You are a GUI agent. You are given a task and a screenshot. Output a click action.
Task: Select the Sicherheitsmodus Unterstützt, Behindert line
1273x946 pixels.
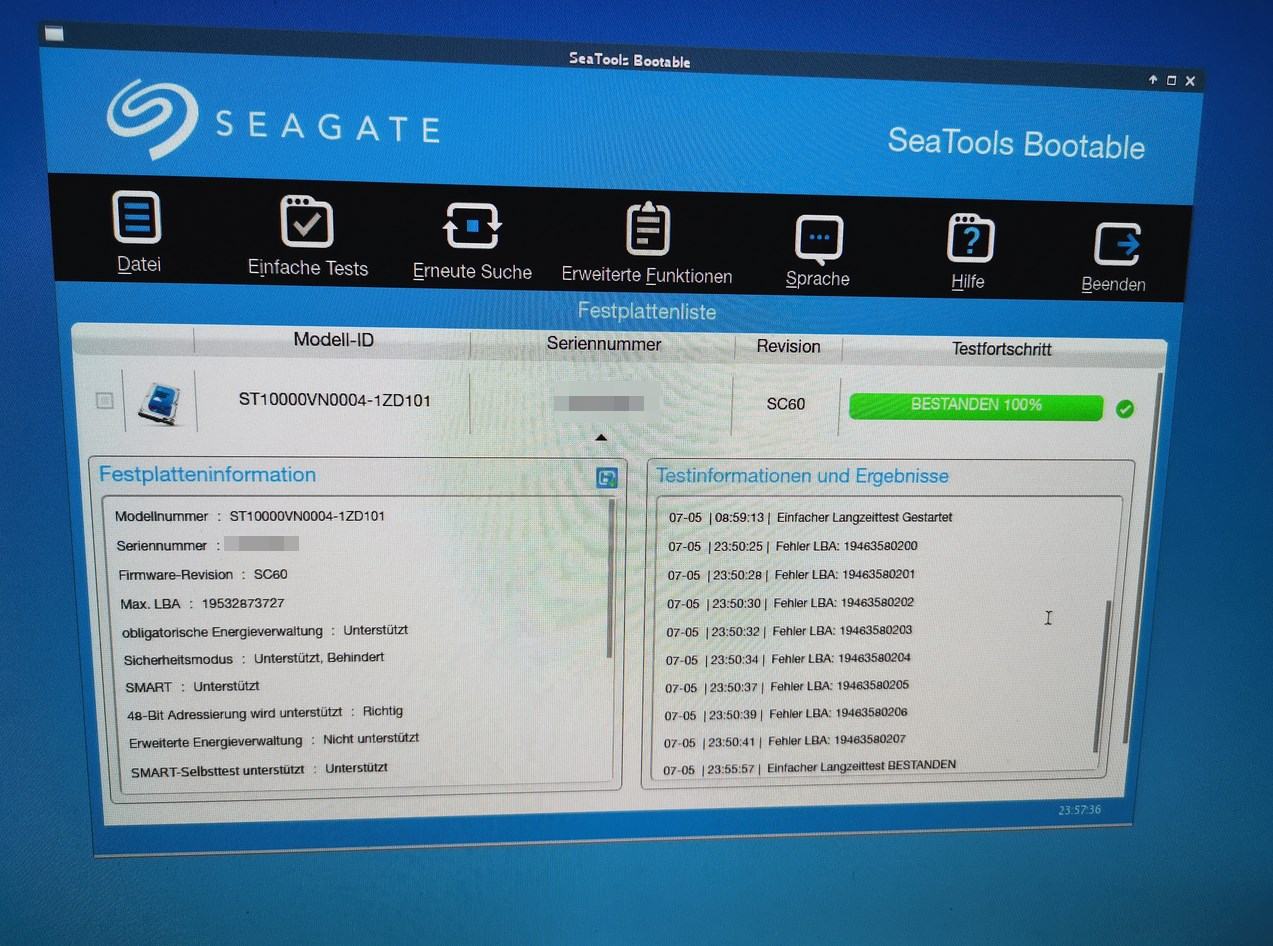point(254,659)
